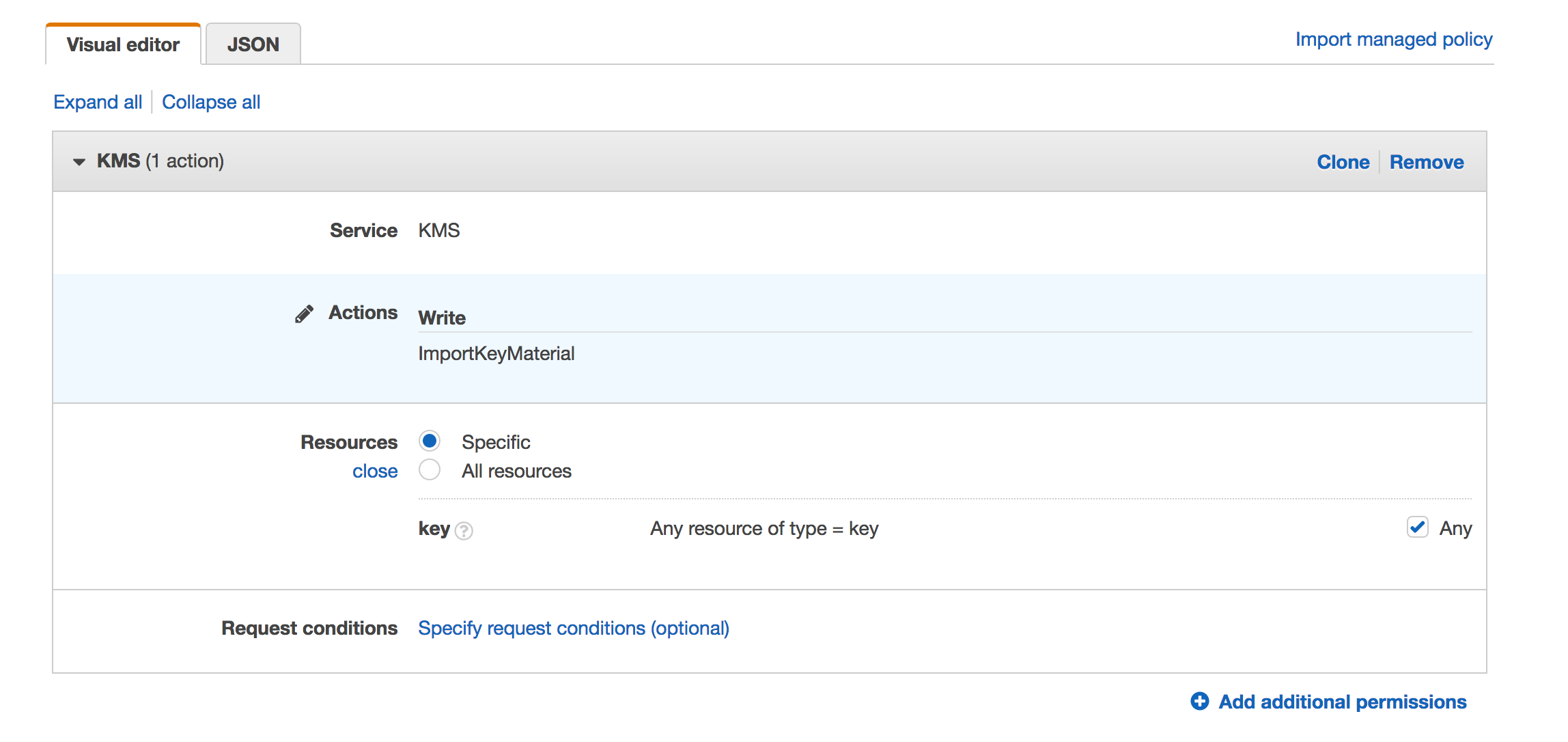Click the question mark help icon next to key
This screenshot has width=1568, height=742.
(x=464, y=531)
